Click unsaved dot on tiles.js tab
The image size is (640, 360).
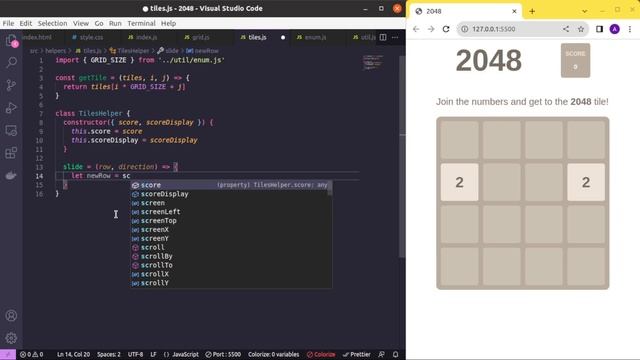coord(283,37)
